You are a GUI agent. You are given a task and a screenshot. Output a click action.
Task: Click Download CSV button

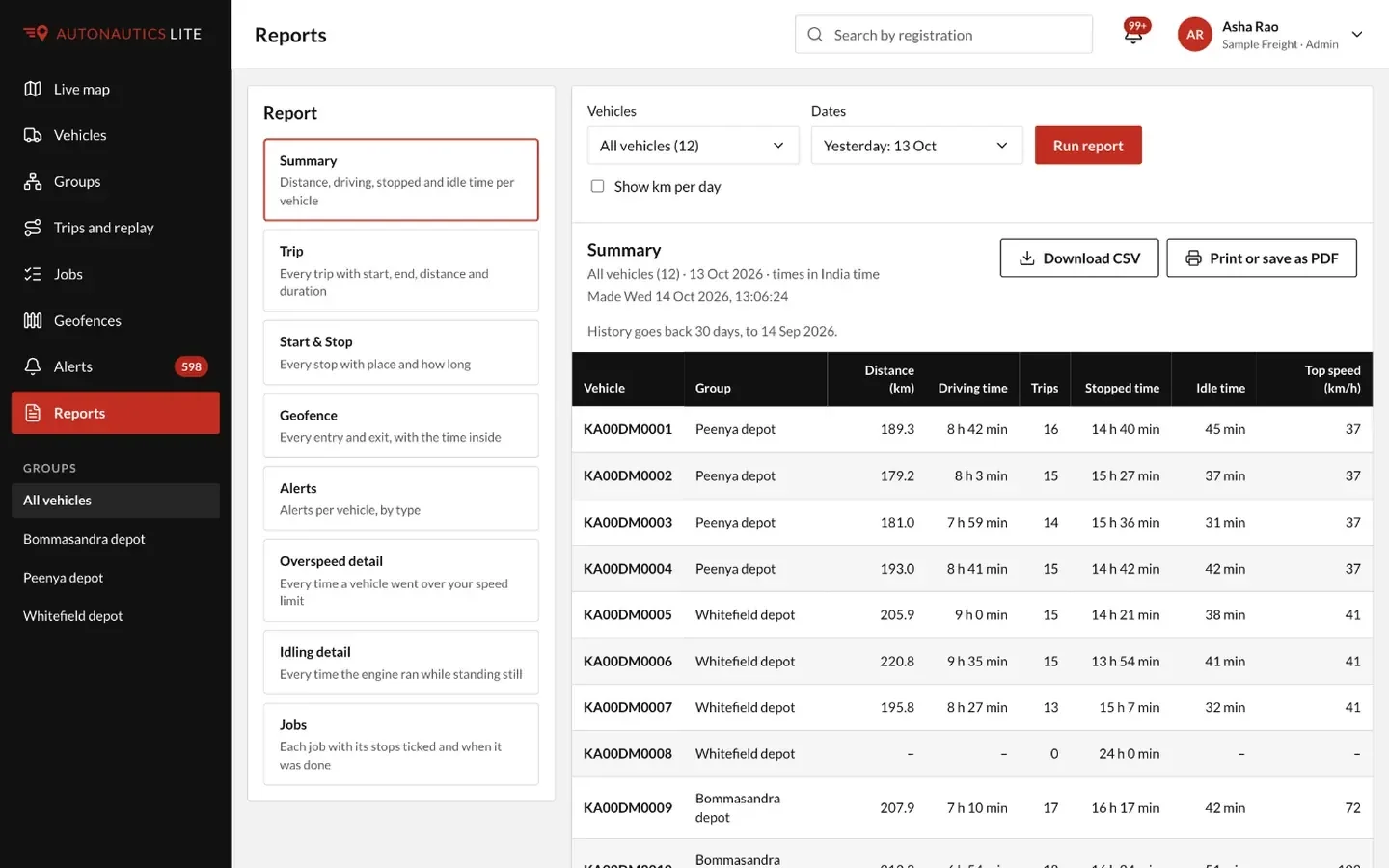point(1079,258)
